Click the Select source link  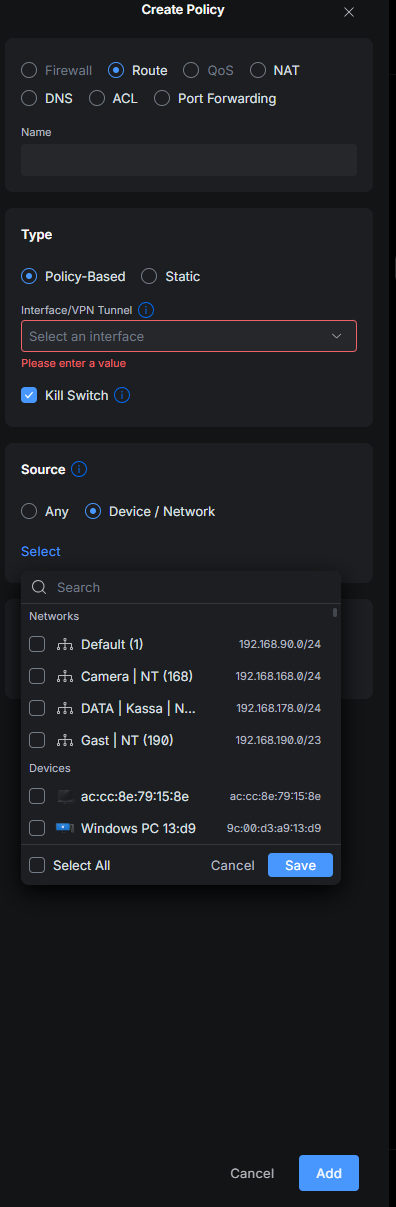[41, 551]
